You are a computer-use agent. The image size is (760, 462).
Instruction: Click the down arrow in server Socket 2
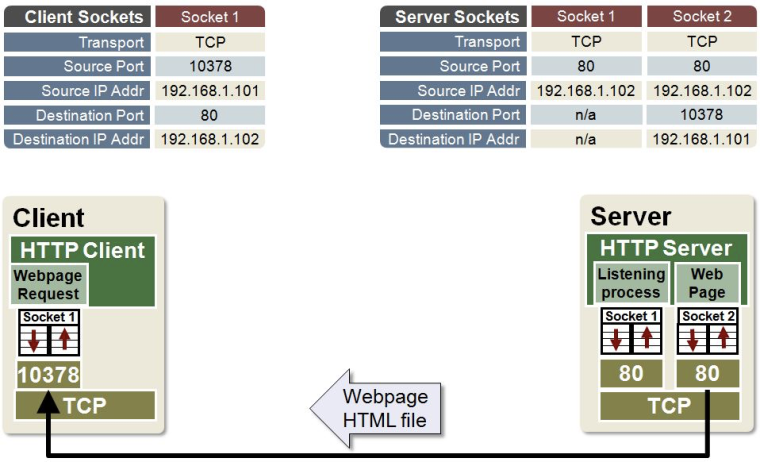click(694, 338)
